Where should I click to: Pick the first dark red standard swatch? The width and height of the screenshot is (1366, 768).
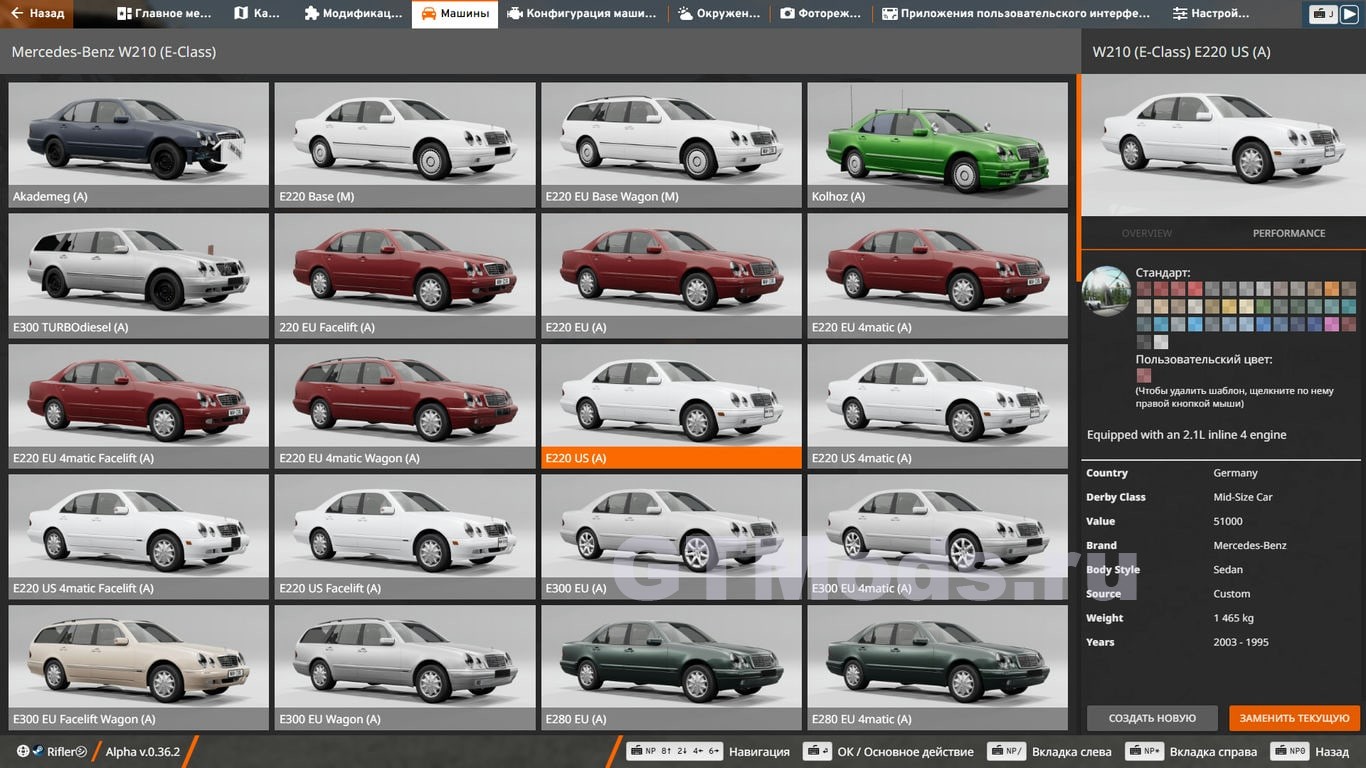[1144, 288]
